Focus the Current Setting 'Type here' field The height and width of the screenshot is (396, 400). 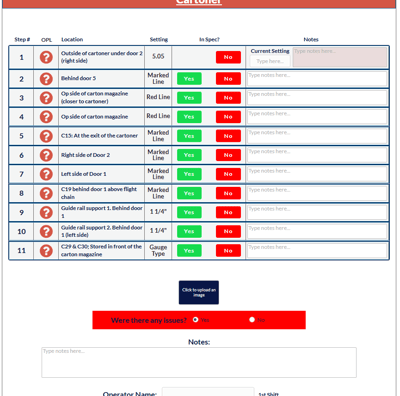[x=270, y=61]
